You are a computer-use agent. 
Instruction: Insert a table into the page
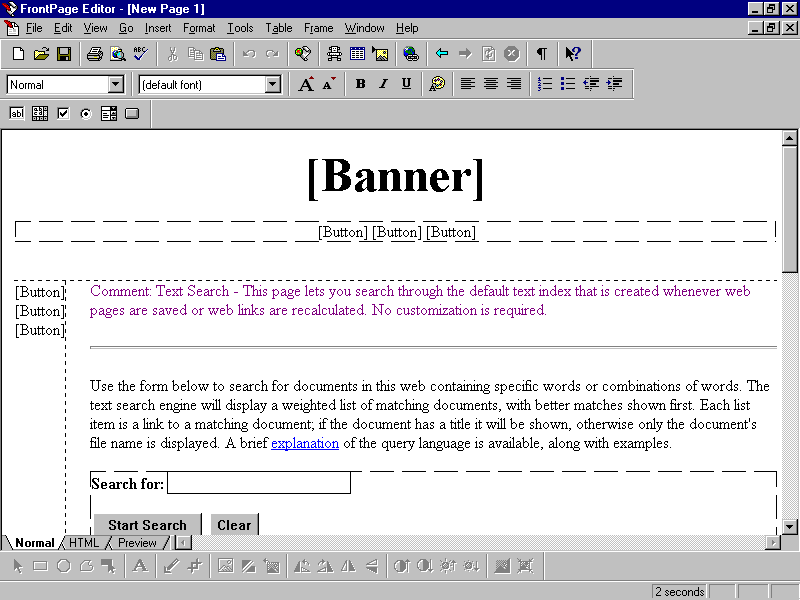point(357,54)
